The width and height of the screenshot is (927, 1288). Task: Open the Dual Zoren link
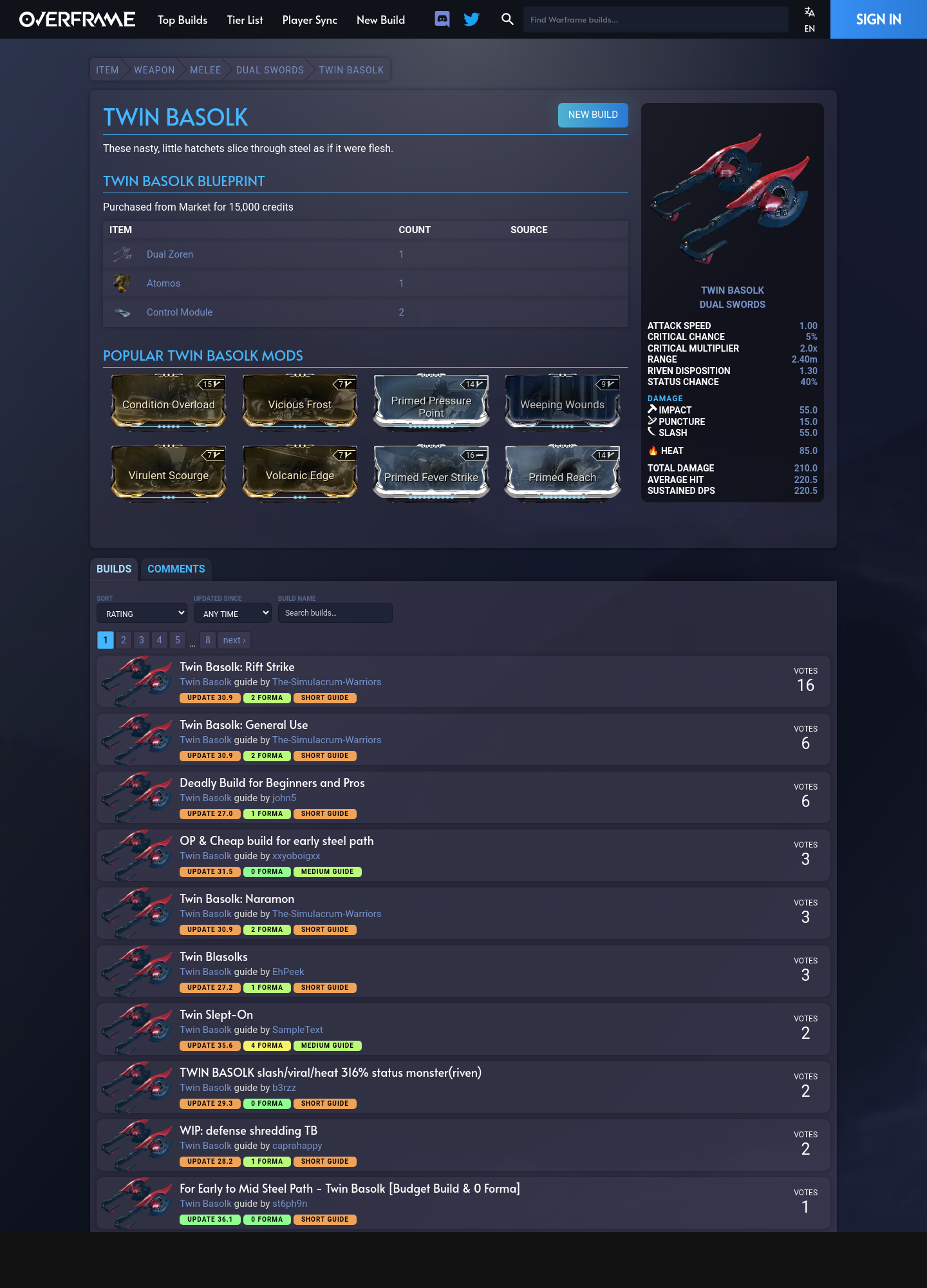(170, 254)
